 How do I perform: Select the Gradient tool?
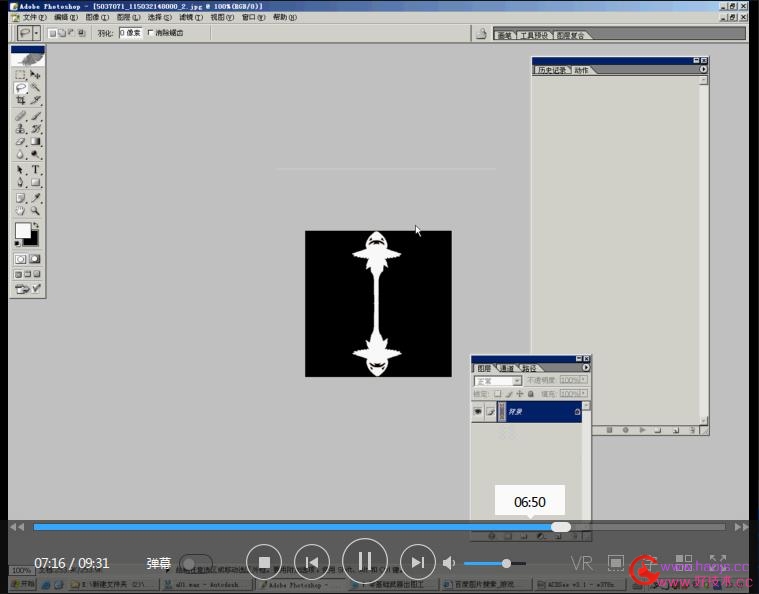35,142
